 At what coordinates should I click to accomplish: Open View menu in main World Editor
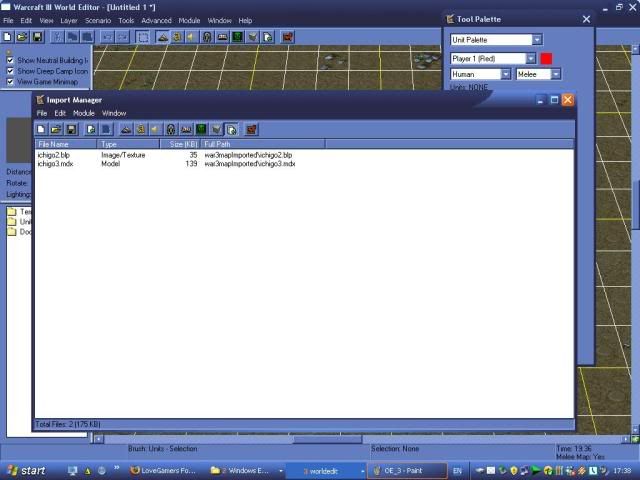pyautogui.click(x=46, y=20)
